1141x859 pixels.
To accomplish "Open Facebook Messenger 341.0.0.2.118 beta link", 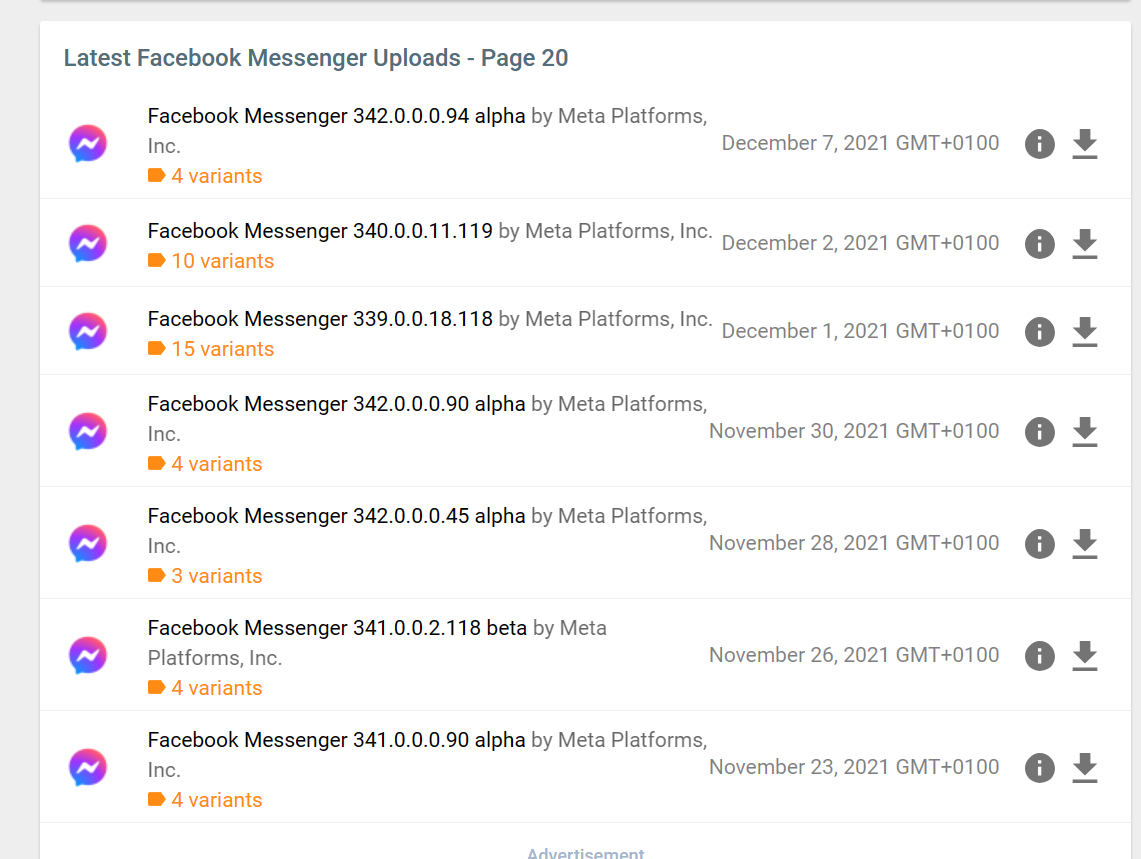I will tap(337, 628).
